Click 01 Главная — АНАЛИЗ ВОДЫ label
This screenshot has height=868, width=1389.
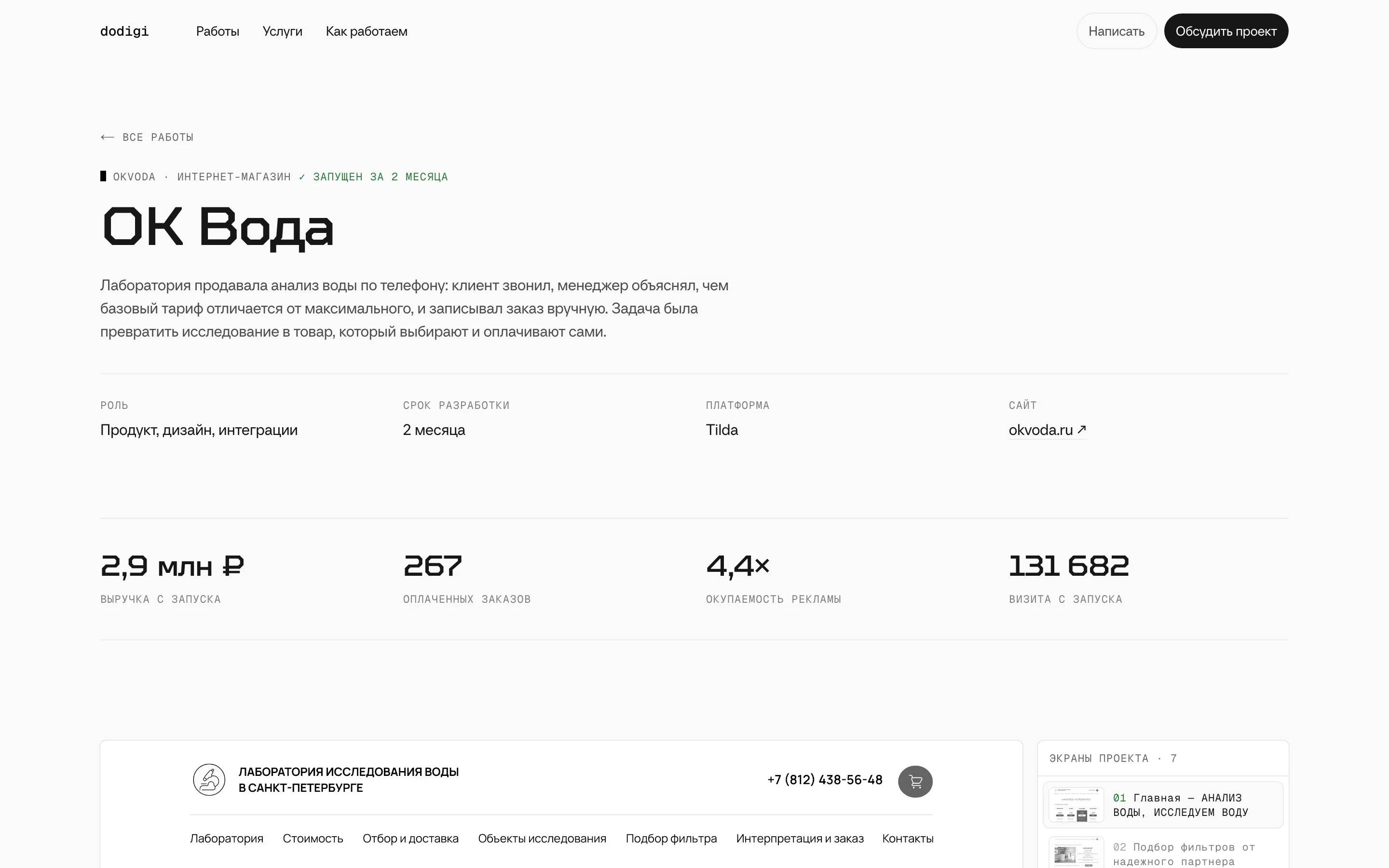[x=1180, y=805]
